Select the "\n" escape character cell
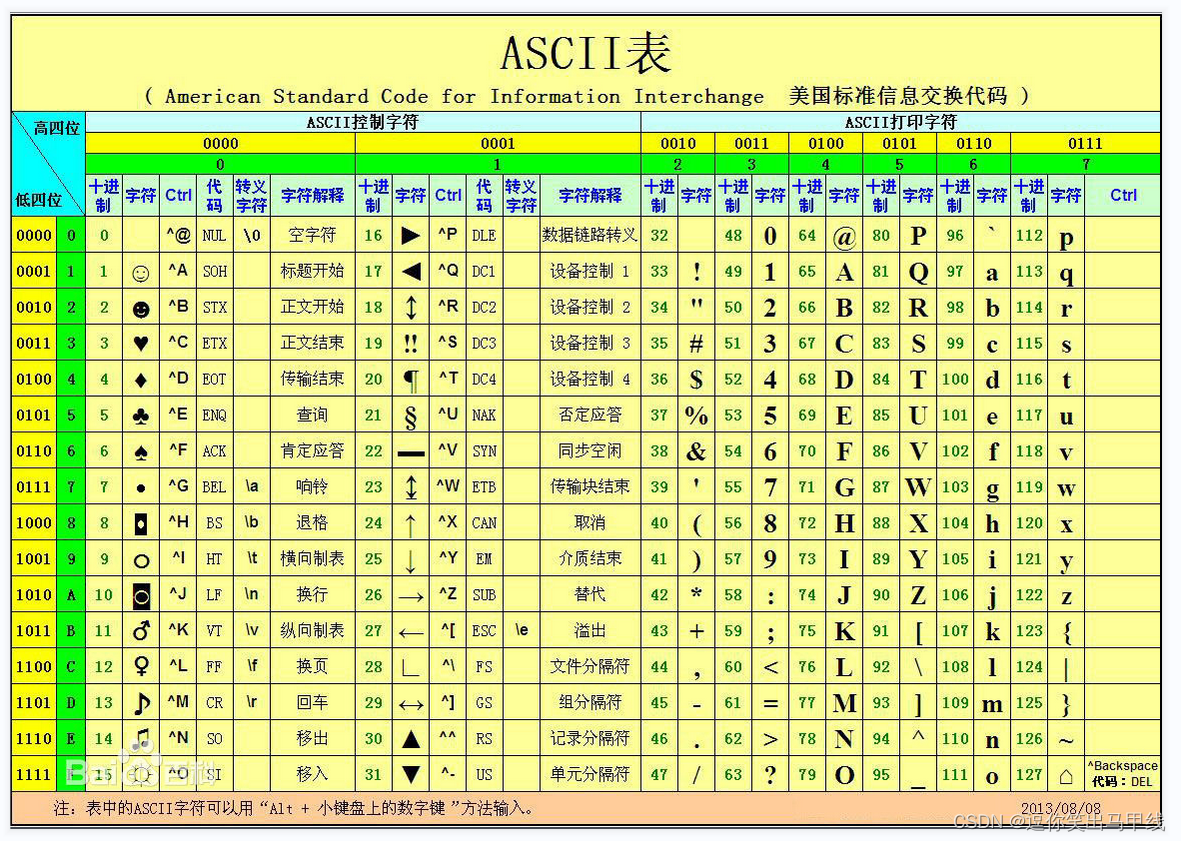The height and width of the screenshot is (841, 1181). click(251, 595)
